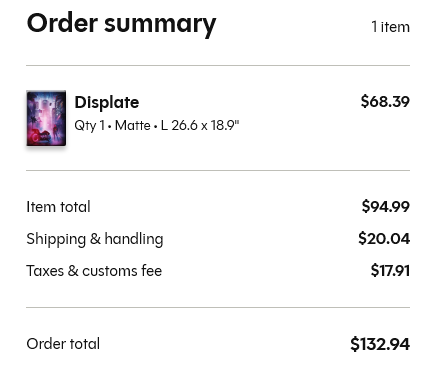Click the divider line above Item total
Image resolution: width=437 pixels, height=370 pixels.
(218, 170)
